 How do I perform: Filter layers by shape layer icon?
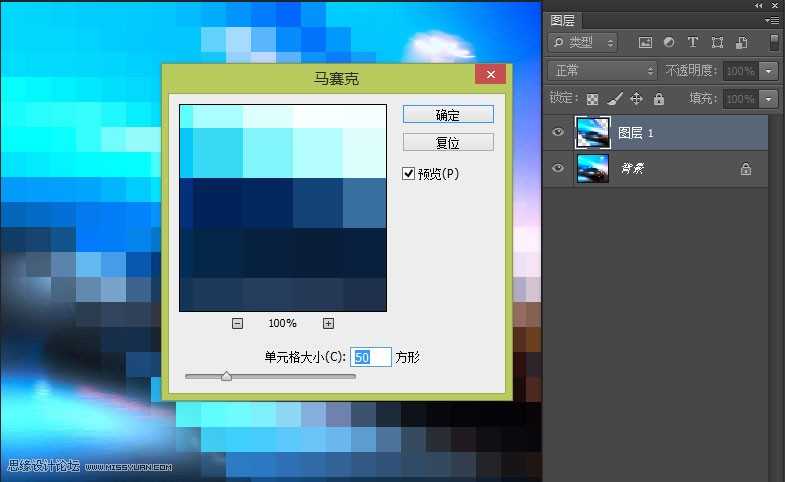(717, 43)
